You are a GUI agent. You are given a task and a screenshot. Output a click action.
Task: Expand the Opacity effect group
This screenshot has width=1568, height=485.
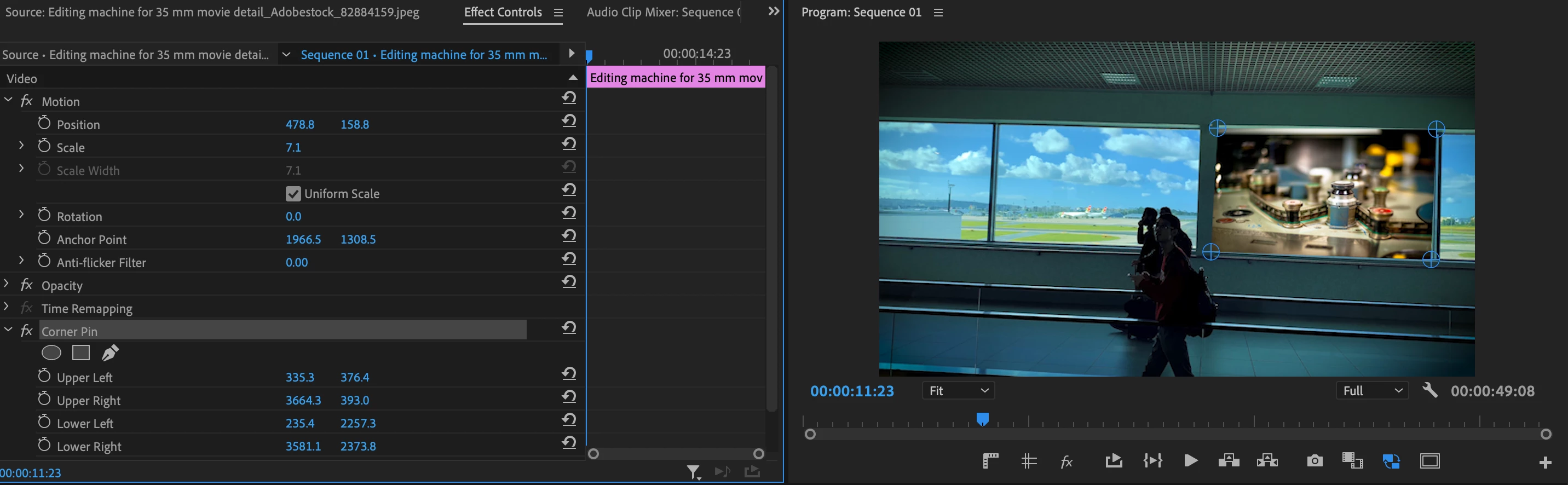point(7,283)
